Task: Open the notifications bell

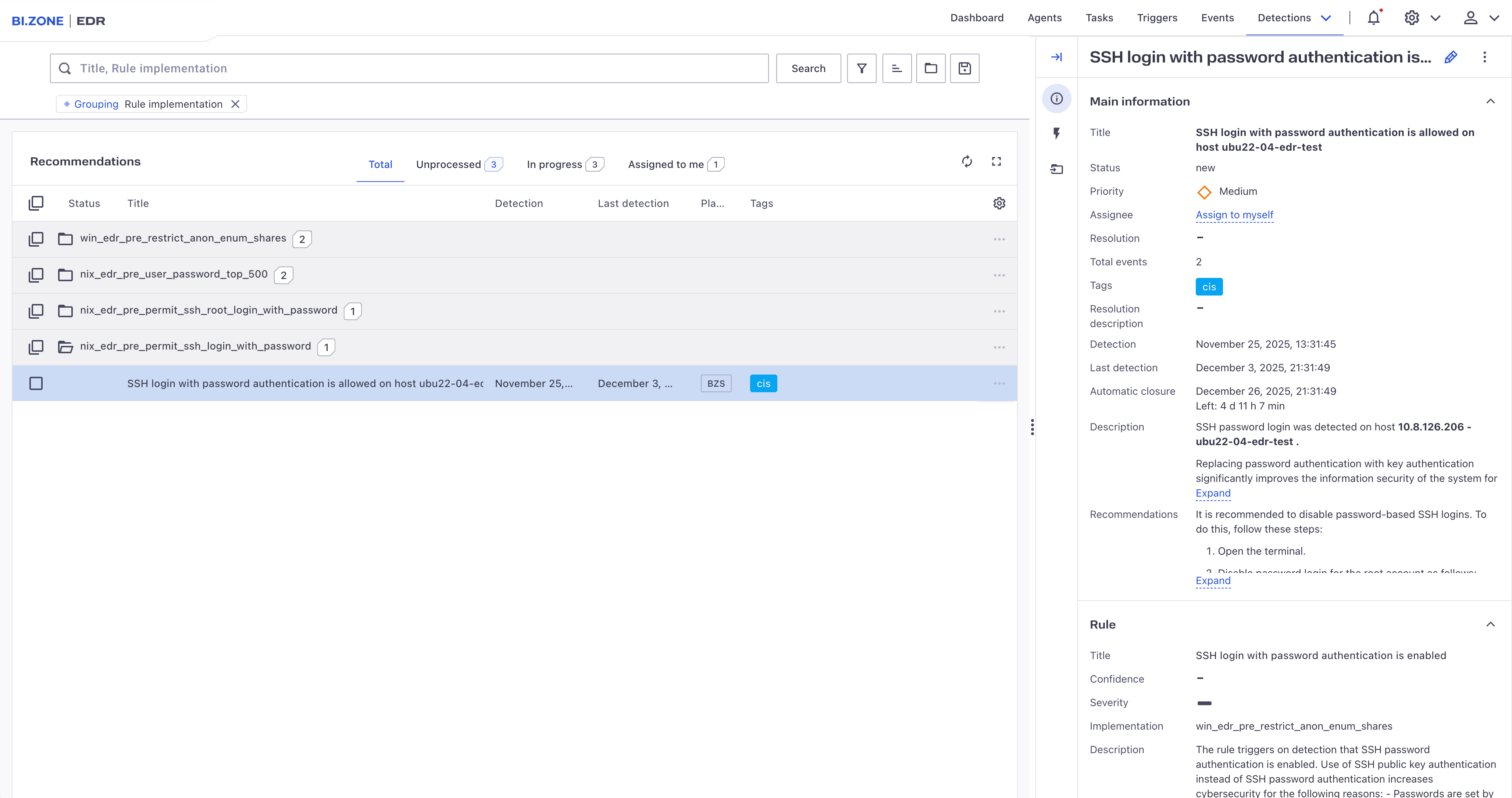Action: [1373, 18]
